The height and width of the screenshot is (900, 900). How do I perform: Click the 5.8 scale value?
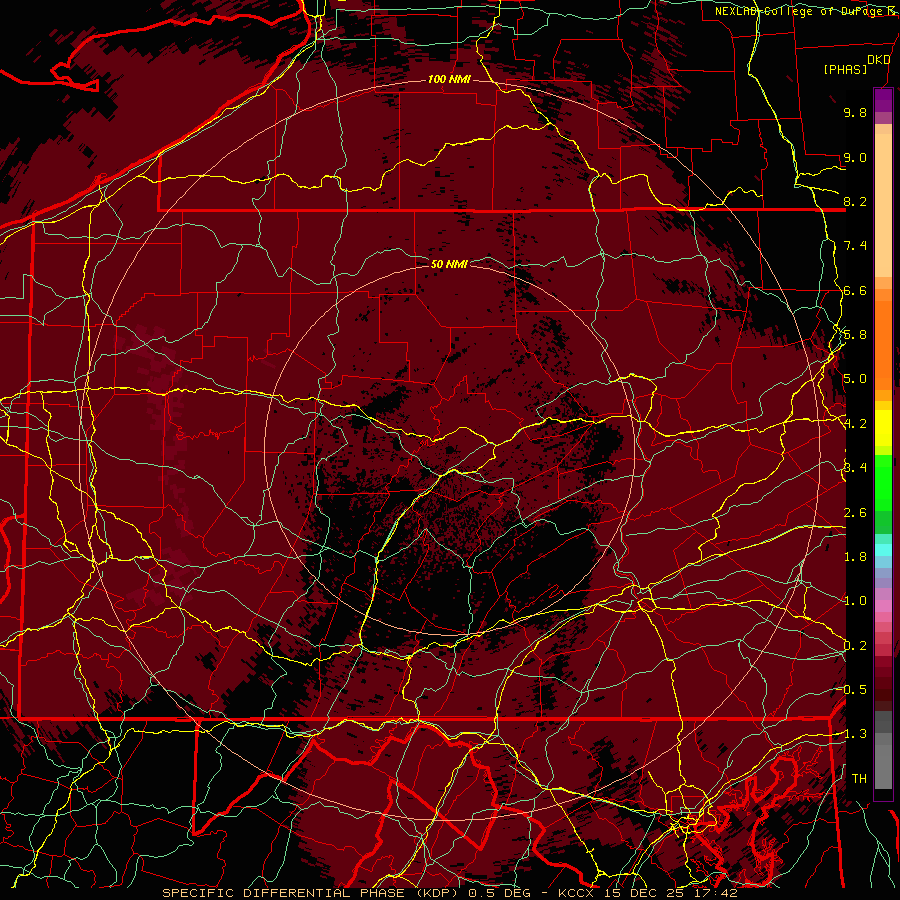click(x=855, y=335)
